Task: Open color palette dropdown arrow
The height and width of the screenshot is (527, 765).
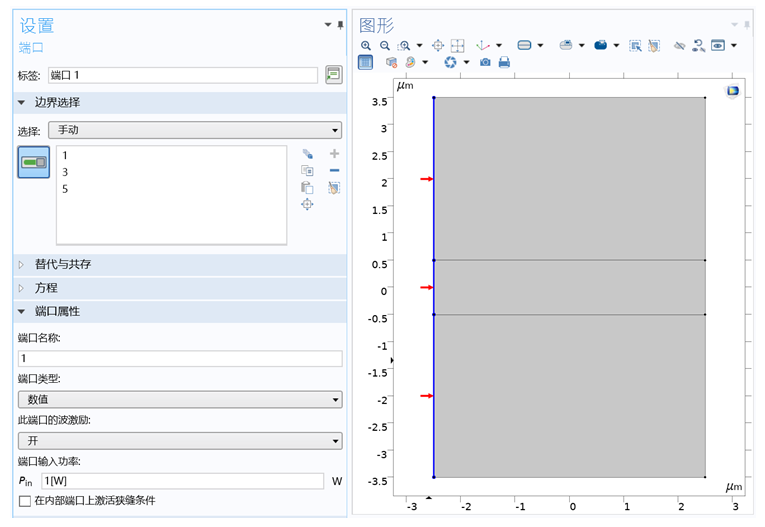Action: tap(425, 62)
